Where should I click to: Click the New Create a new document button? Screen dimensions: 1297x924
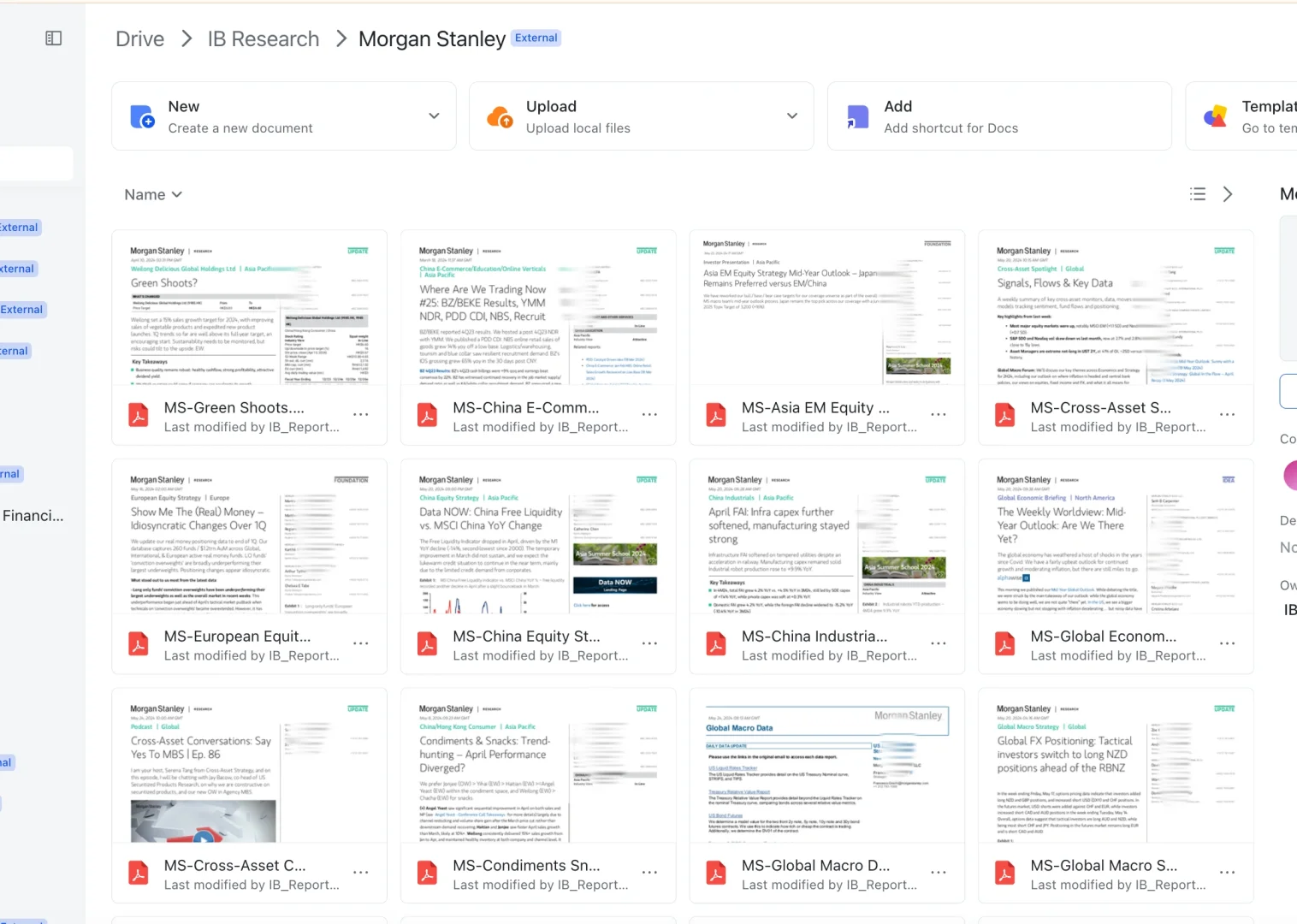(x=284, y=116)
